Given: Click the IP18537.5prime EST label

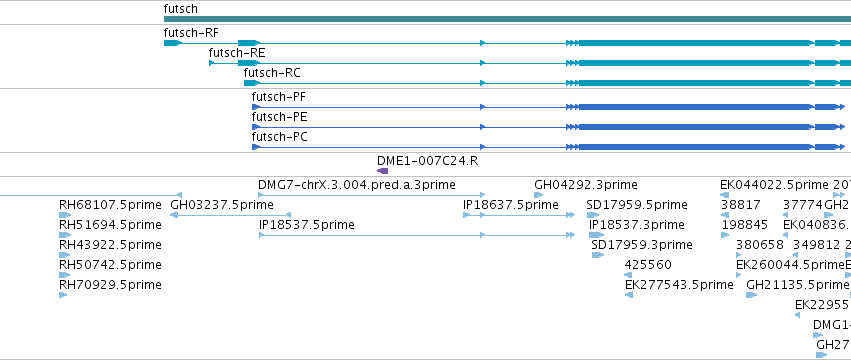Looking at the screenshot, I should 307,225.
